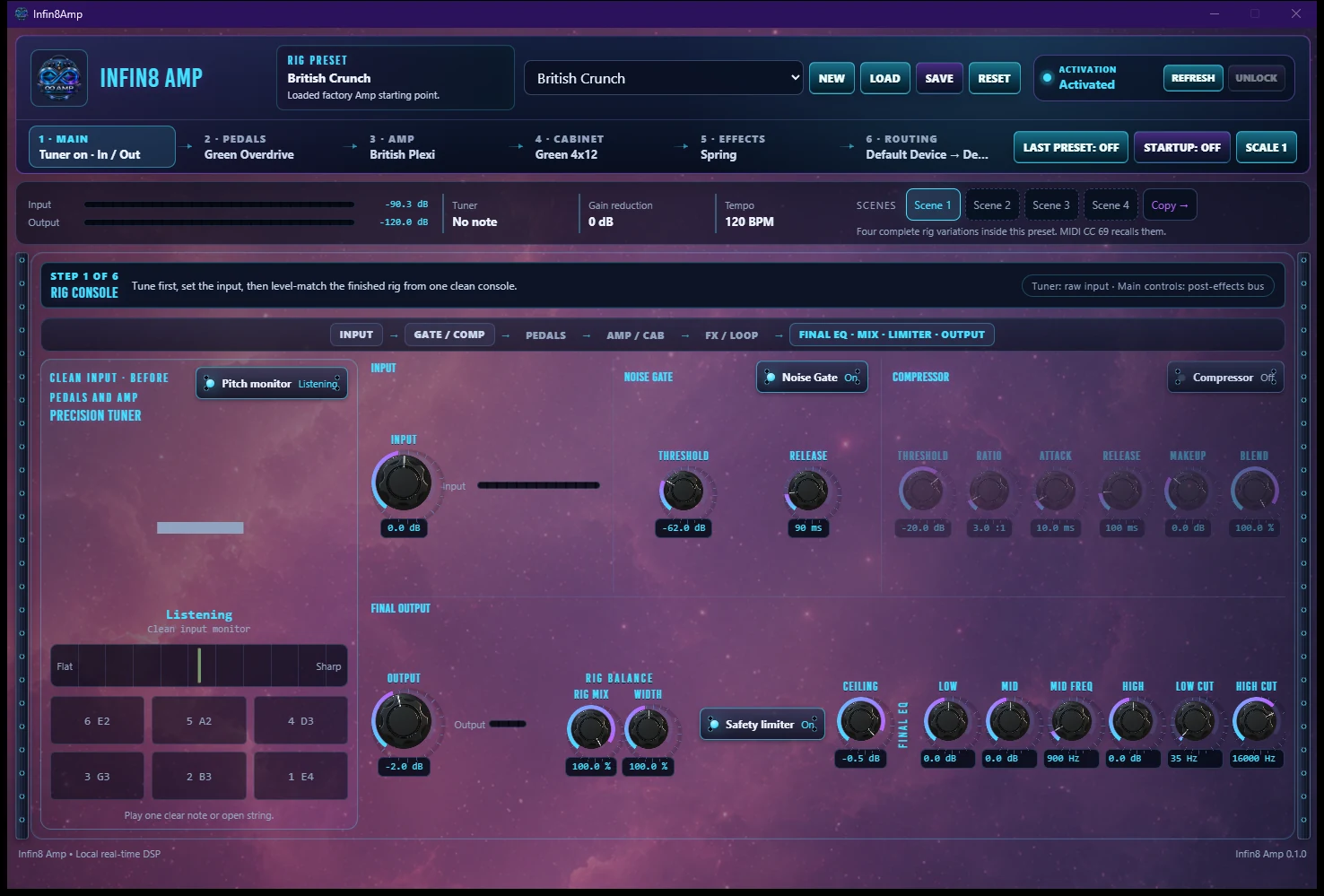Viewport: 1324px width, 896px height.
Task: Click the compressor ATTACK knob
Action: click(x=1056, y=490)
